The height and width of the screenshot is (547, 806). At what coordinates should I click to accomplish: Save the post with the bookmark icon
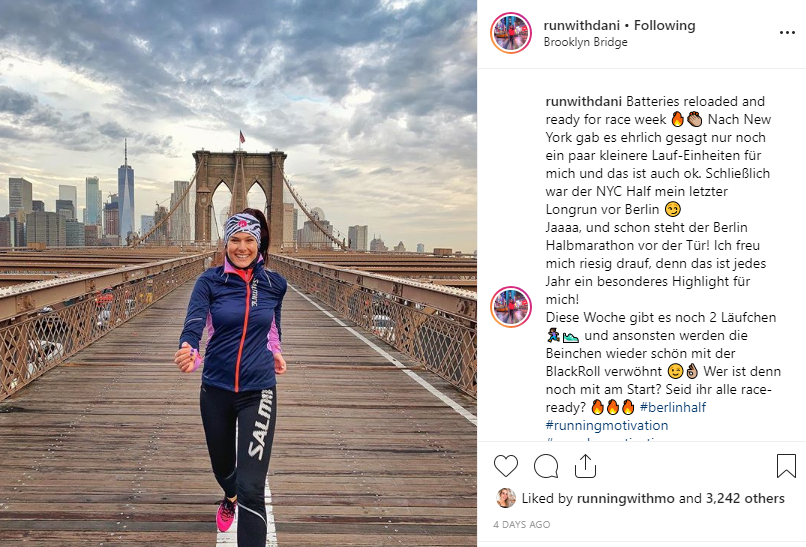click(x=786, y=466)
